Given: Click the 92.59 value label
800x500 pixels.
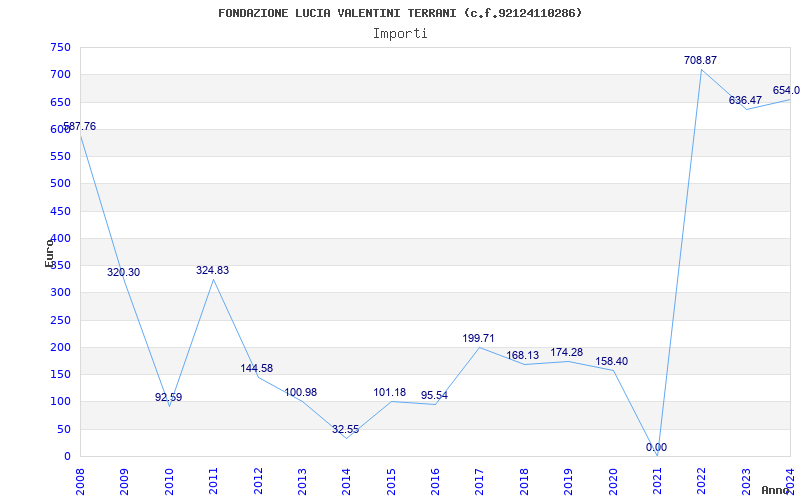Looking at the screenshot, I should [x=168, y=397].
